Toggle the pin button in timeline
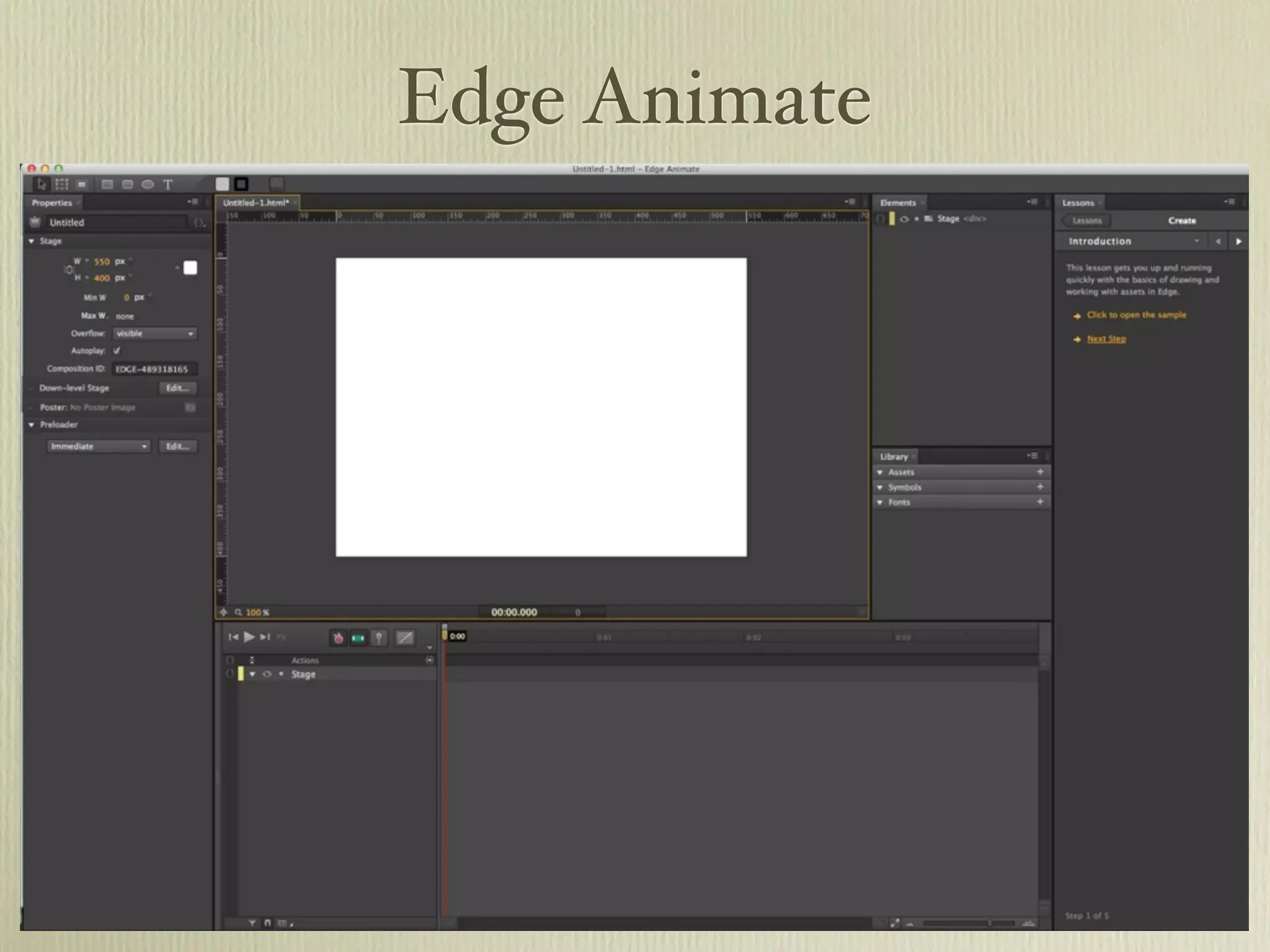Image resolution: width=1270 pixels, height=952 pixels. point(379,638)
